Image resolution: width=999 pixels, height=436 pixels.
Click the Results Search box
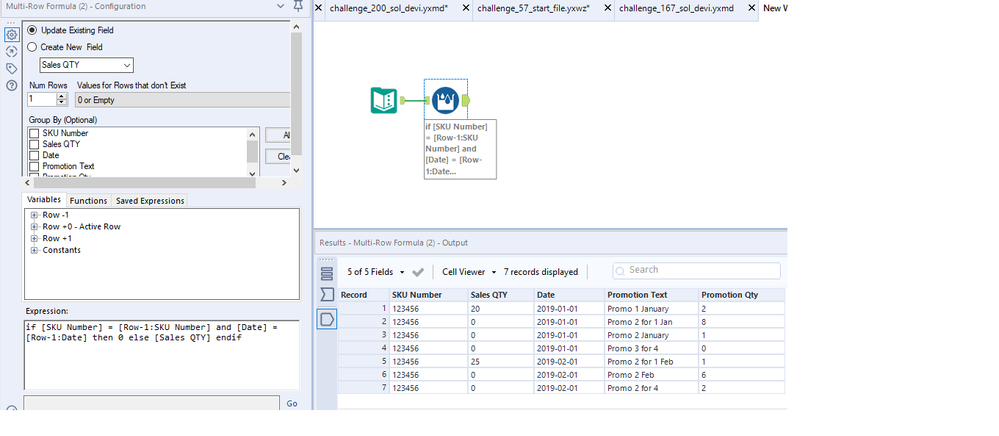[x=696, y=270]
